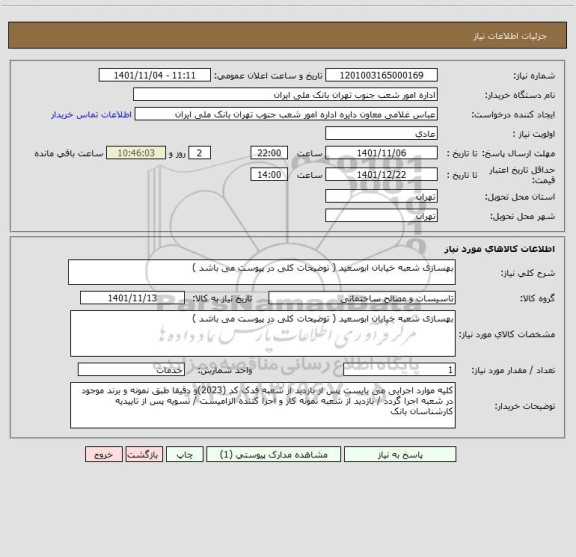Click the اطلاعات کالاهای مورد نیاز heading

click(500, 249)
